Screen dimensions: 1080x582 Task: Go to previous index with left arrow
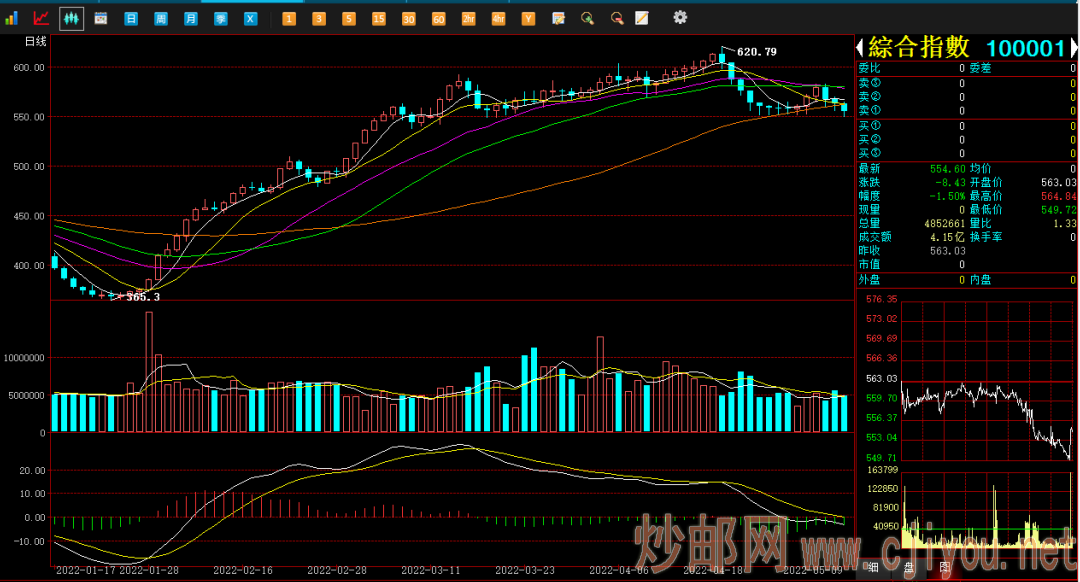click(859, 47)
